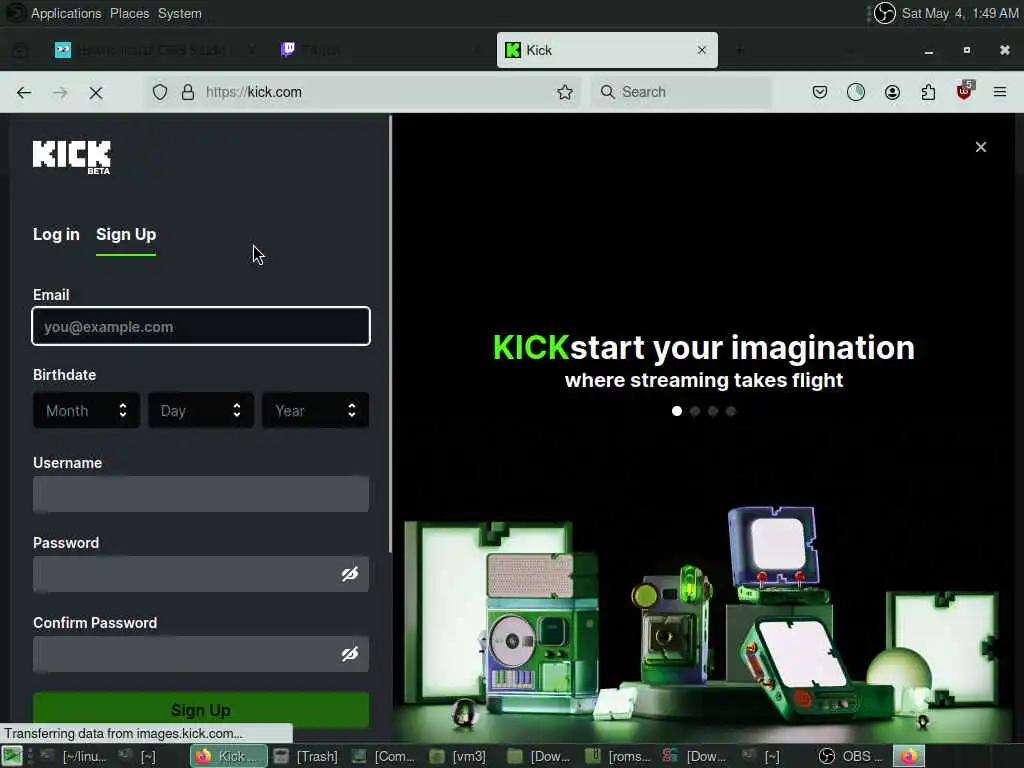Click the Kick Beta logo
The image size is (1024, 768).
[x=72, y=157]
